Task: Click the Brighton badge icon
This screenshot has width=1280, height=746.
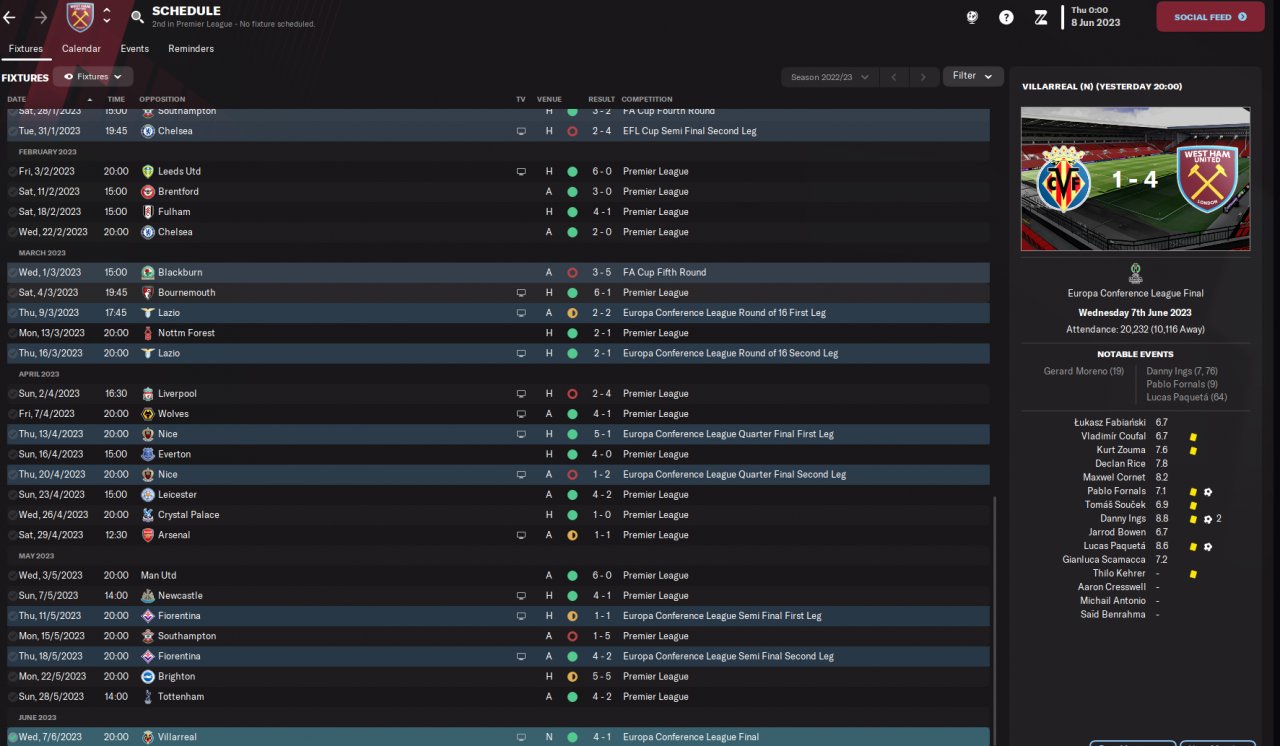Action: (148, 676)
